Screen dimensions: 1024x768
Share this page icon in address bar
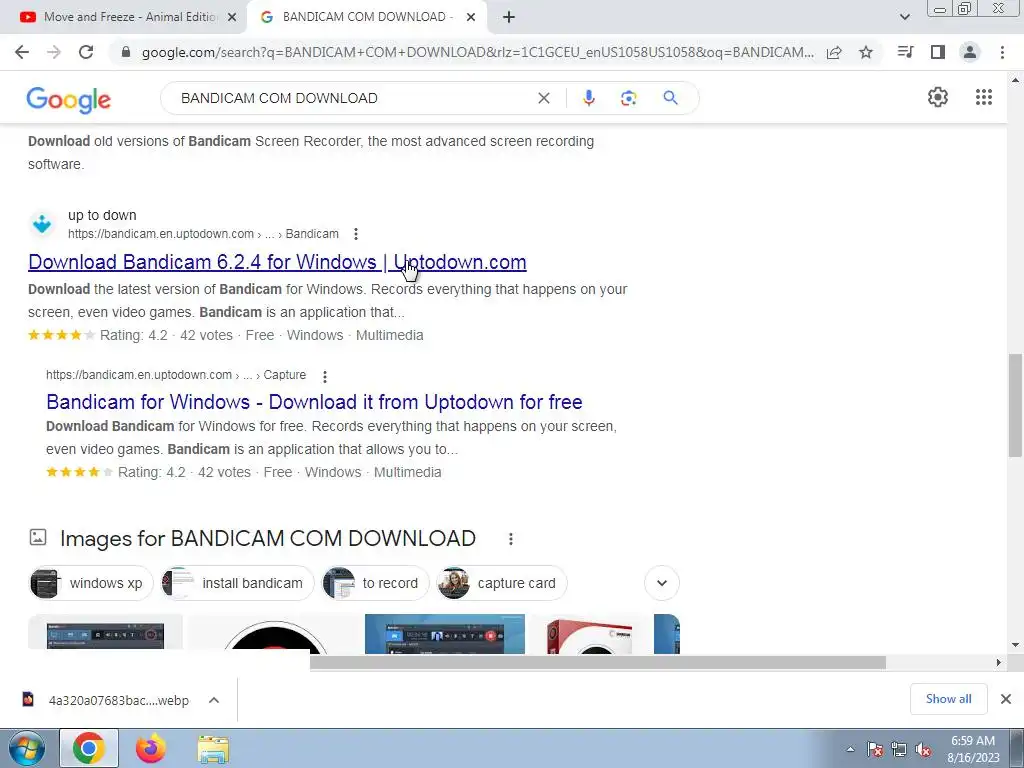[x=834, y=52]
